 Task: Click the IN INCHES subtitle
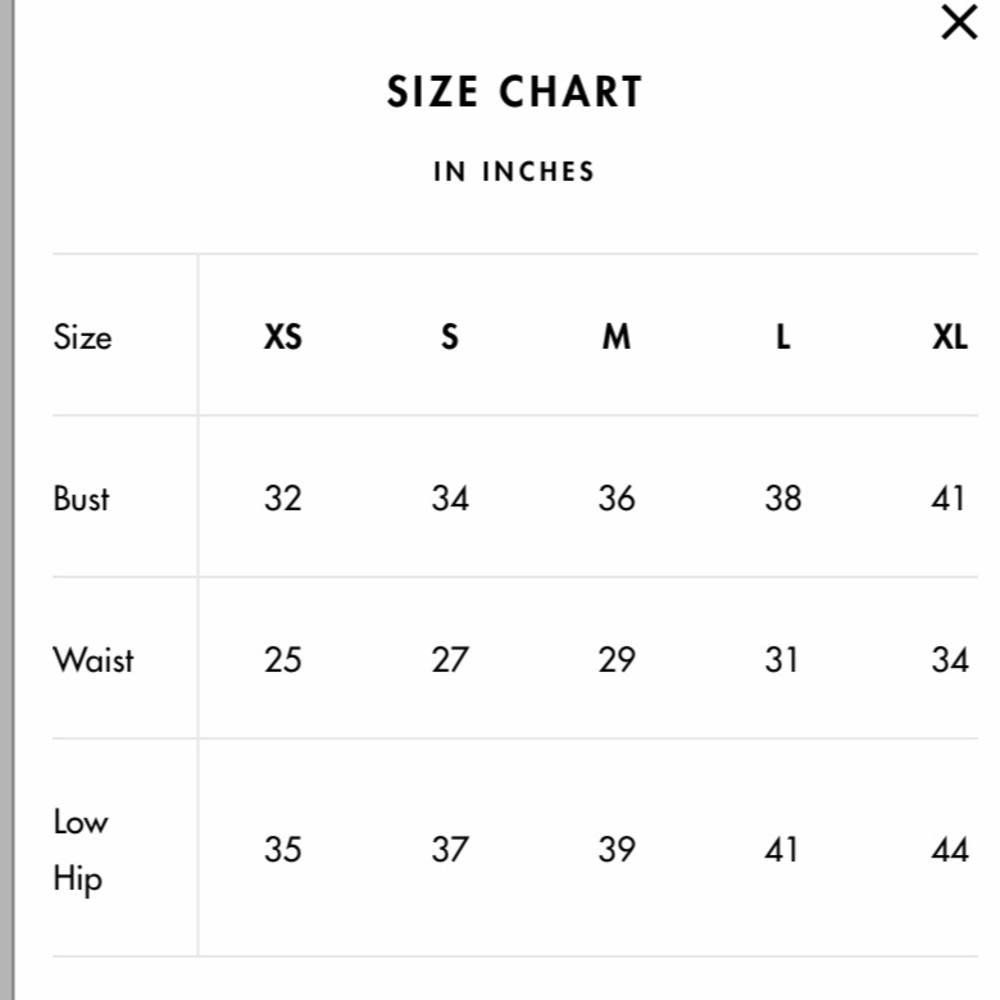pos(514,172)
